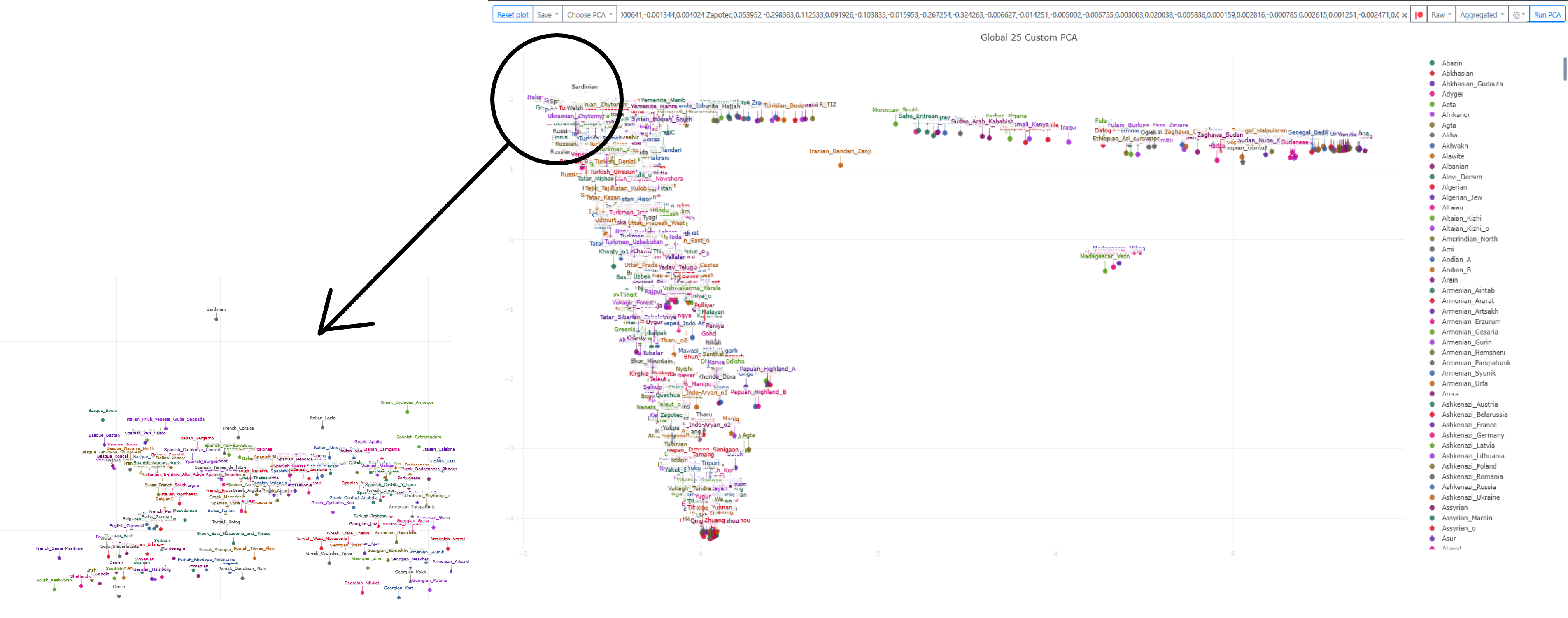Open the Raw dropdown
The width and height of the screenshot is (1568, 618).
pyautogui.click(x=1441, y=14)
